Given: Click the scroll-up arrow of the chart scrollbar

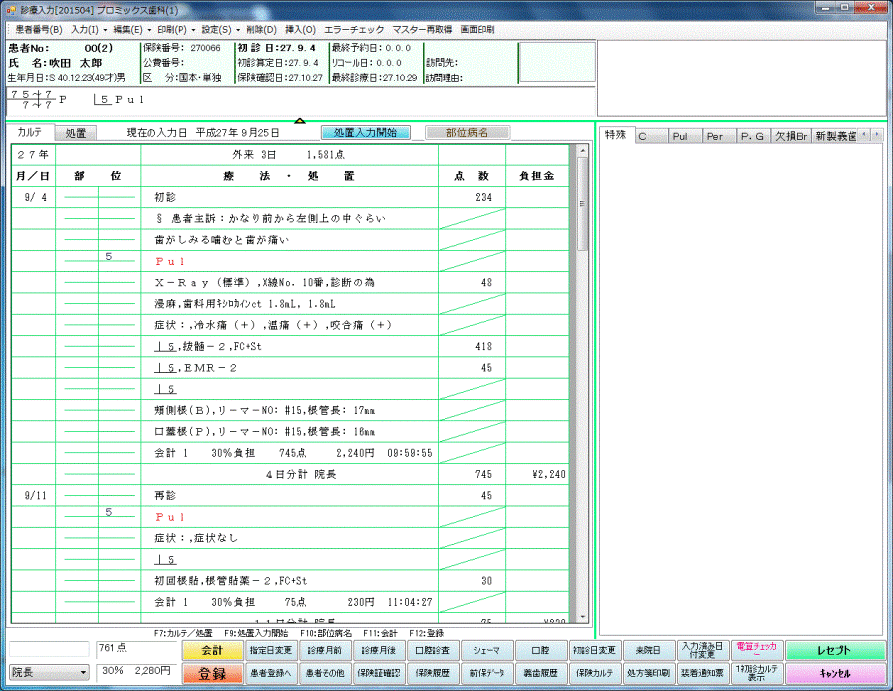Looking at the screenshot, I should click(x=583, y=151).
